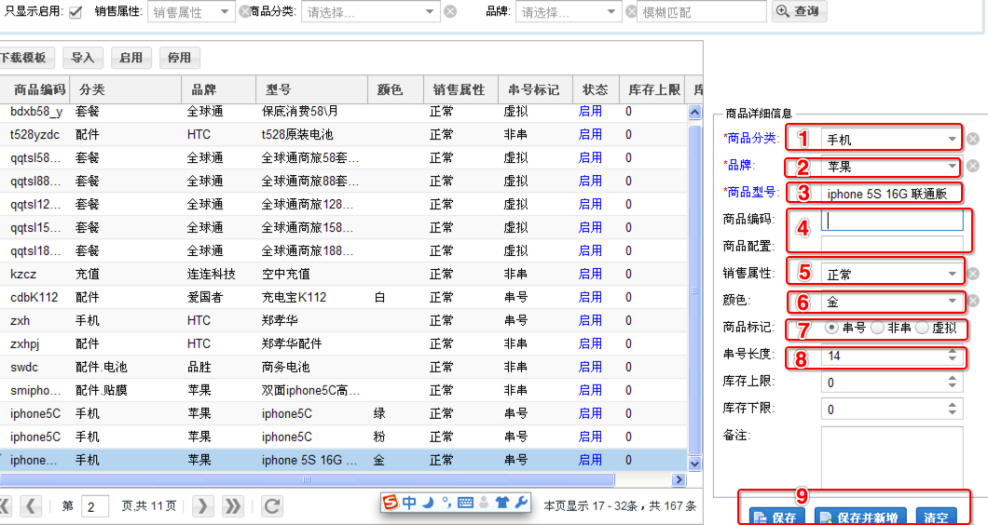The image size is (988, 525).
Task: Refresh the product list table
Action: (x=271, y=506)
